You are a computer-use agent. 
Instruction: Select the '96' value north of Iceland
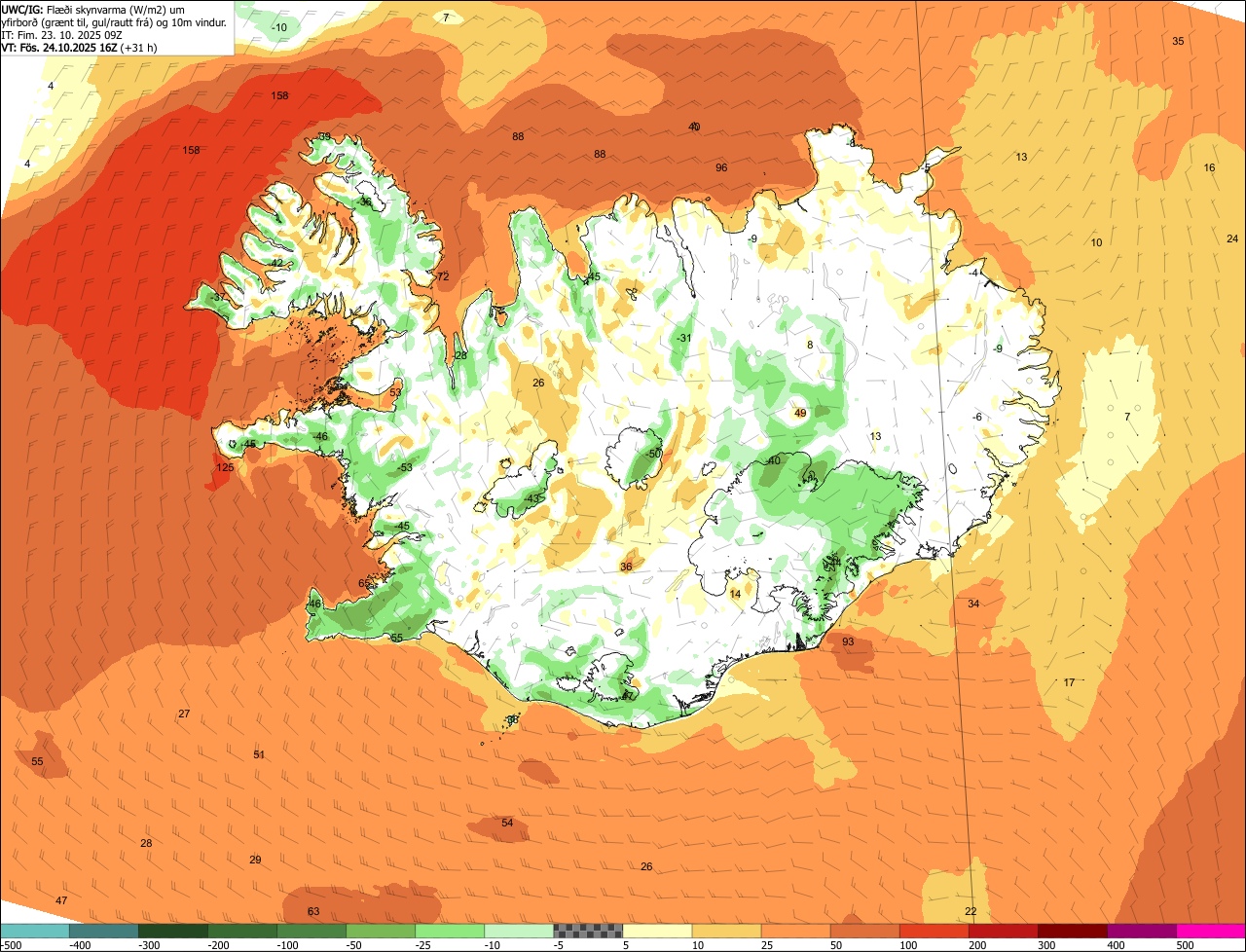click(x=721, y=168)
